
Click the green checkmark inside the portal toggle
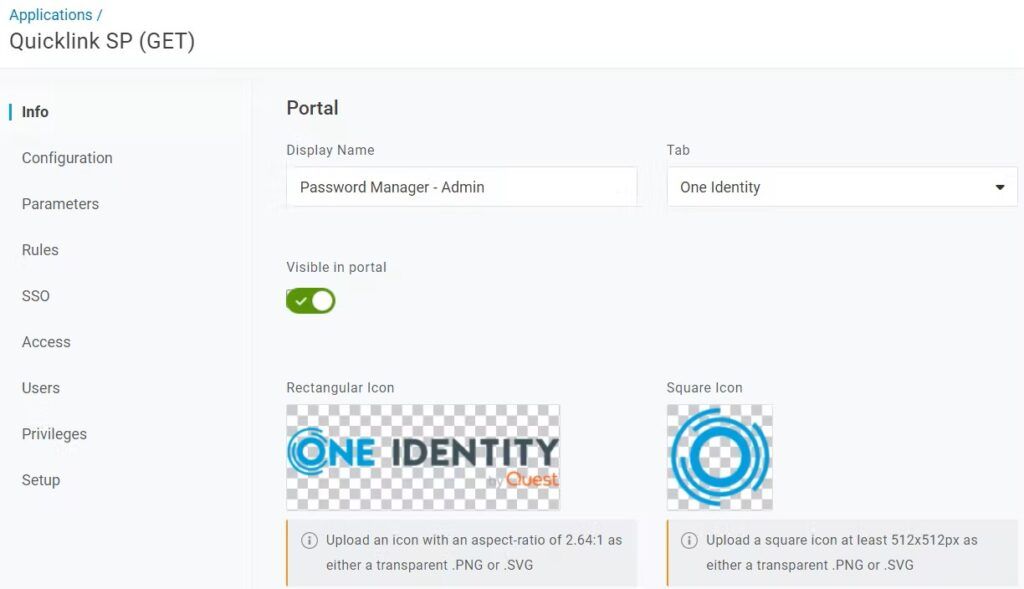point(300,300)
